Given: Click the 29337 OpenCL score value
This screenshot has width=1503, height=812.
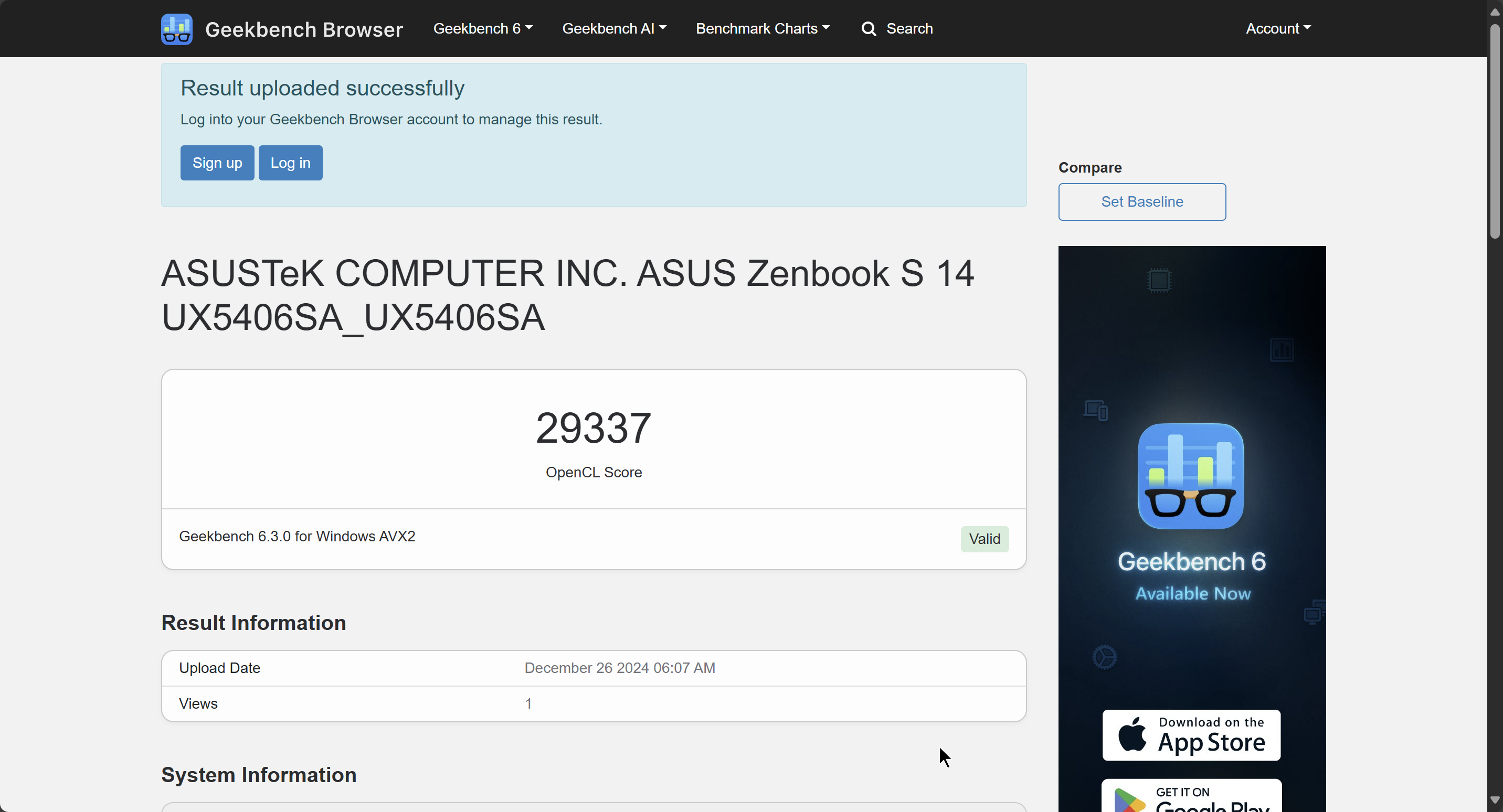Looking at the screenshot, I should pos(594,428).
